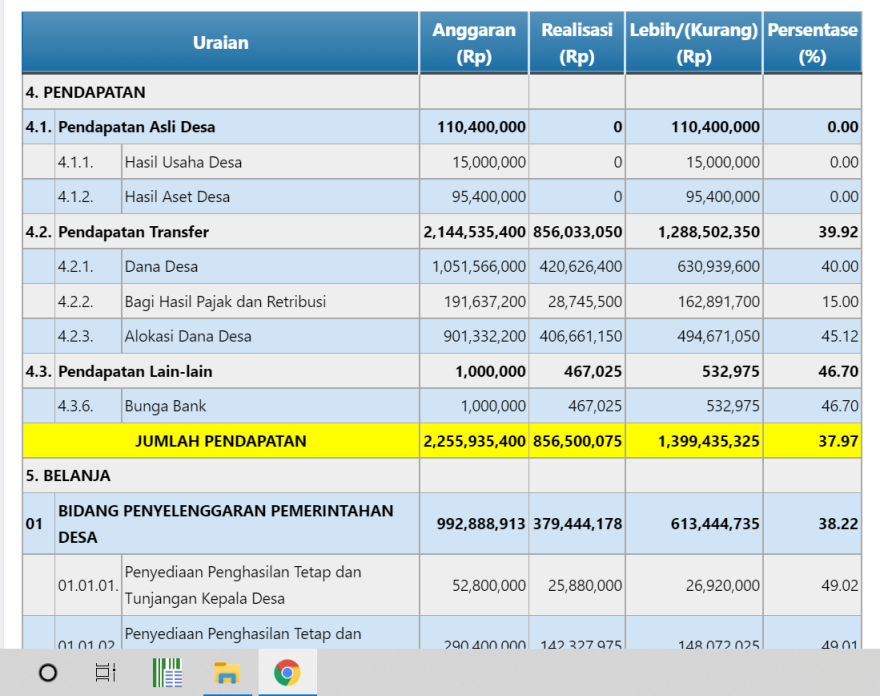Click the yellow JUMLAH PENDAPATAN total row
The height and width of the screenshot is (696, 880).
(x=221, y=441)
